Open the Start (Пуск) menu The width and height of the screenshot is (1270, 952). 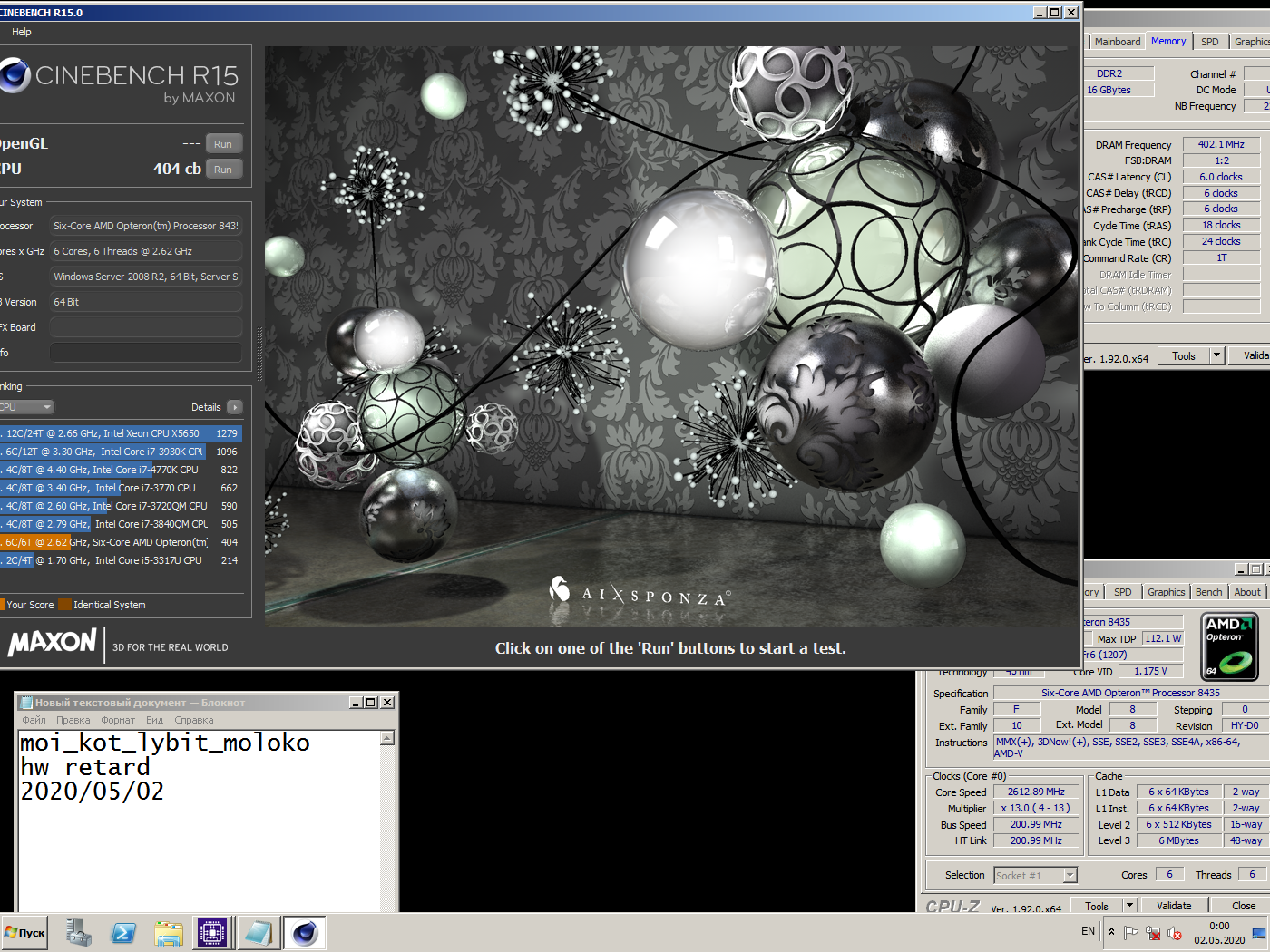(24, 932)
